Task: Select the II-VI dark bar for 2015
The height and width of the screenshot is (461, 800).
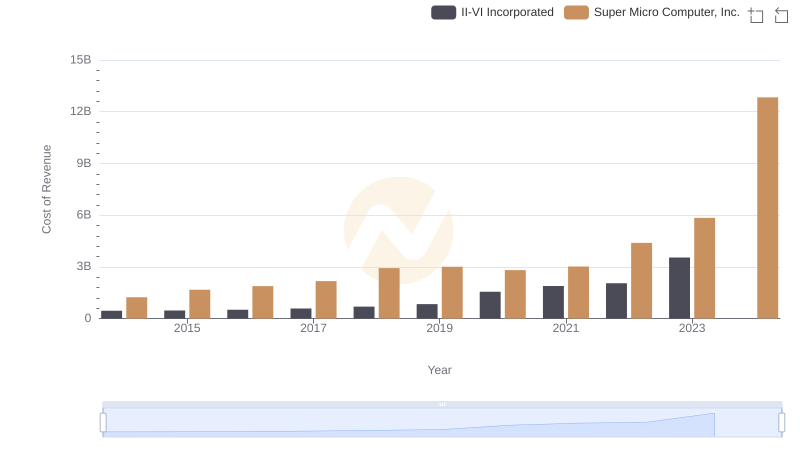Action: (174, 315)
